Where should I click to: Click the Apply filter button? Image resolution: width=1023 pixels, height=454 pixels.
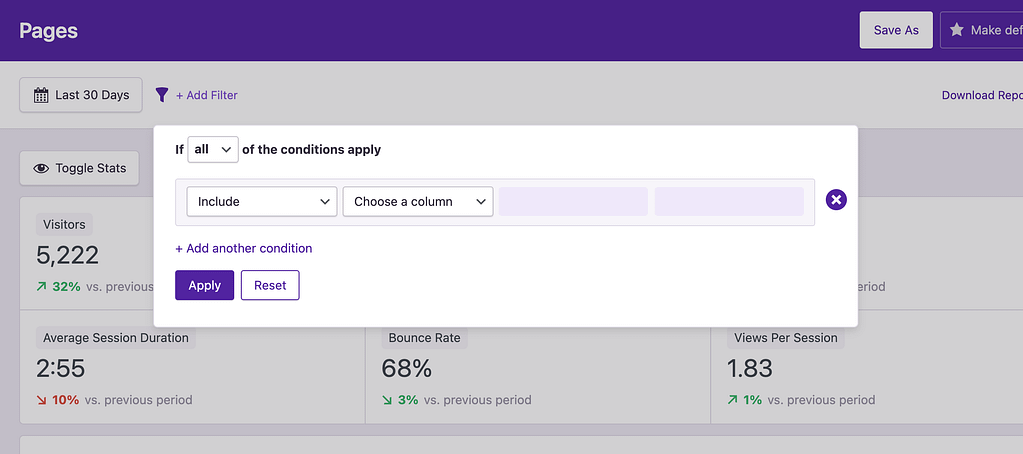click(204, 285)
